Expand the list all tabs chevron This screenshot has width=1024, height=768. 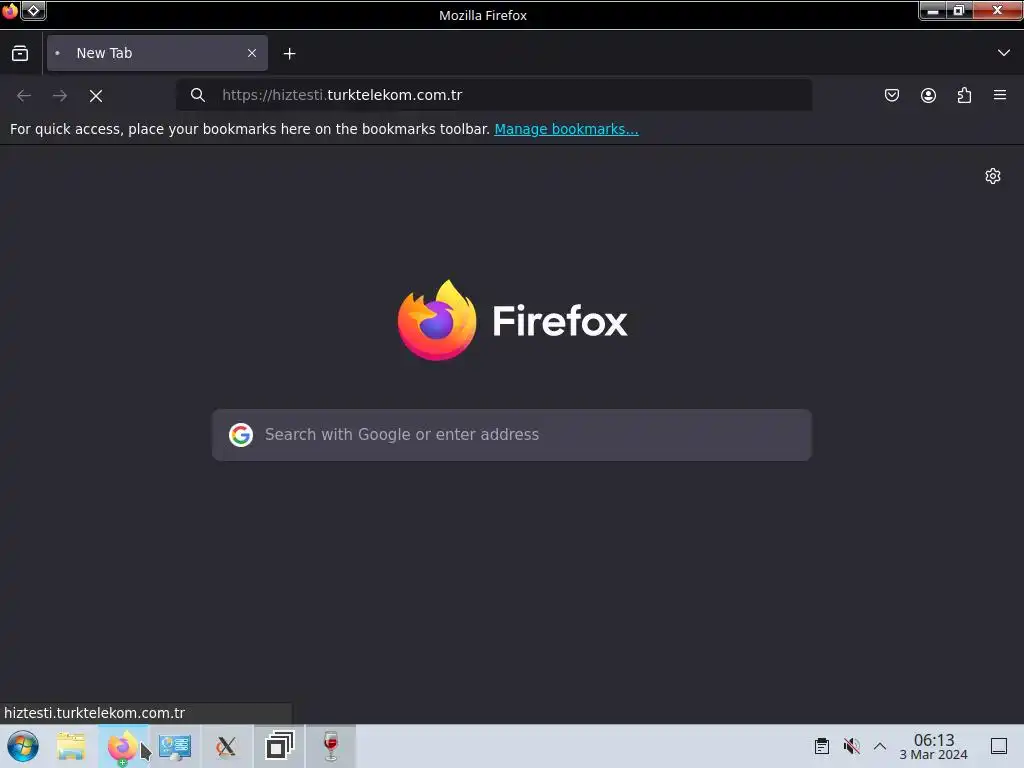(1004, 53)
